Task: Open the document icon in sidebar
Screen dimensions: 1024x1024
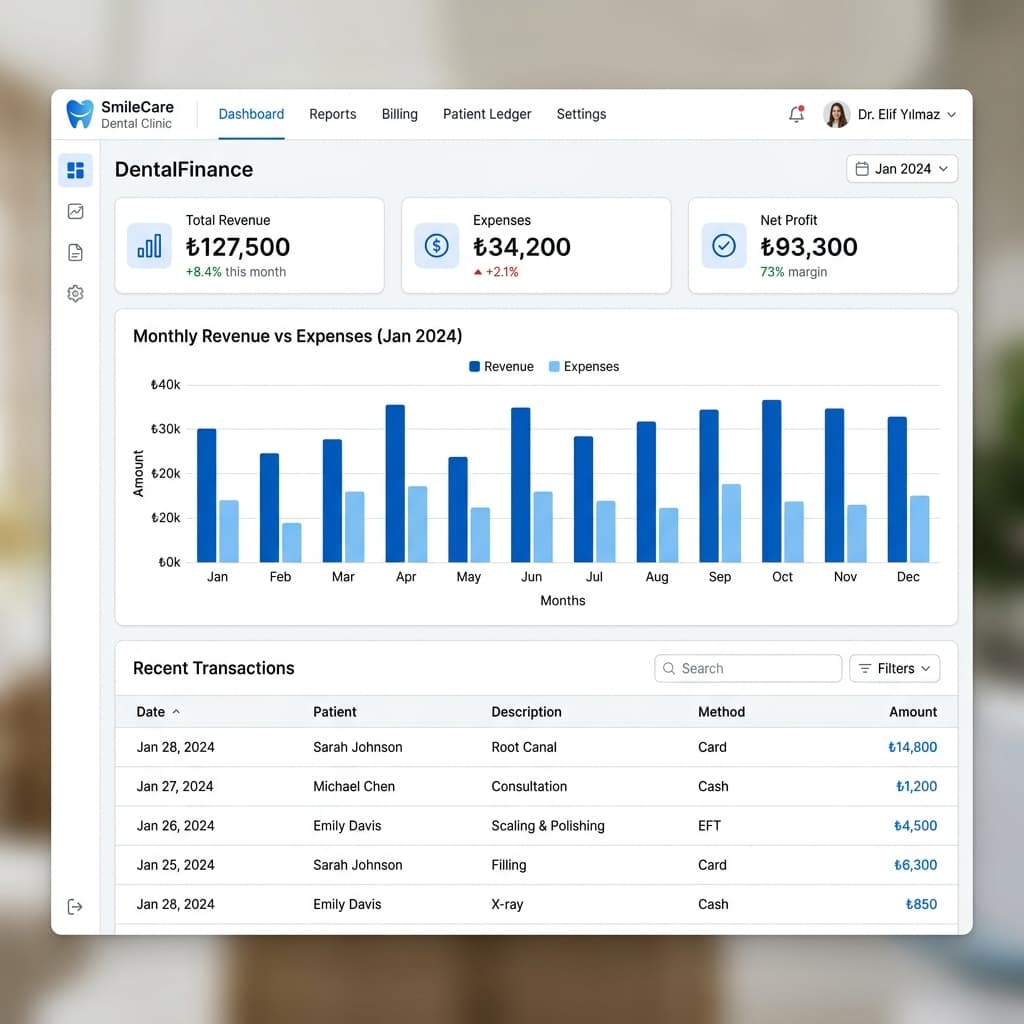Action: point(75,253)
